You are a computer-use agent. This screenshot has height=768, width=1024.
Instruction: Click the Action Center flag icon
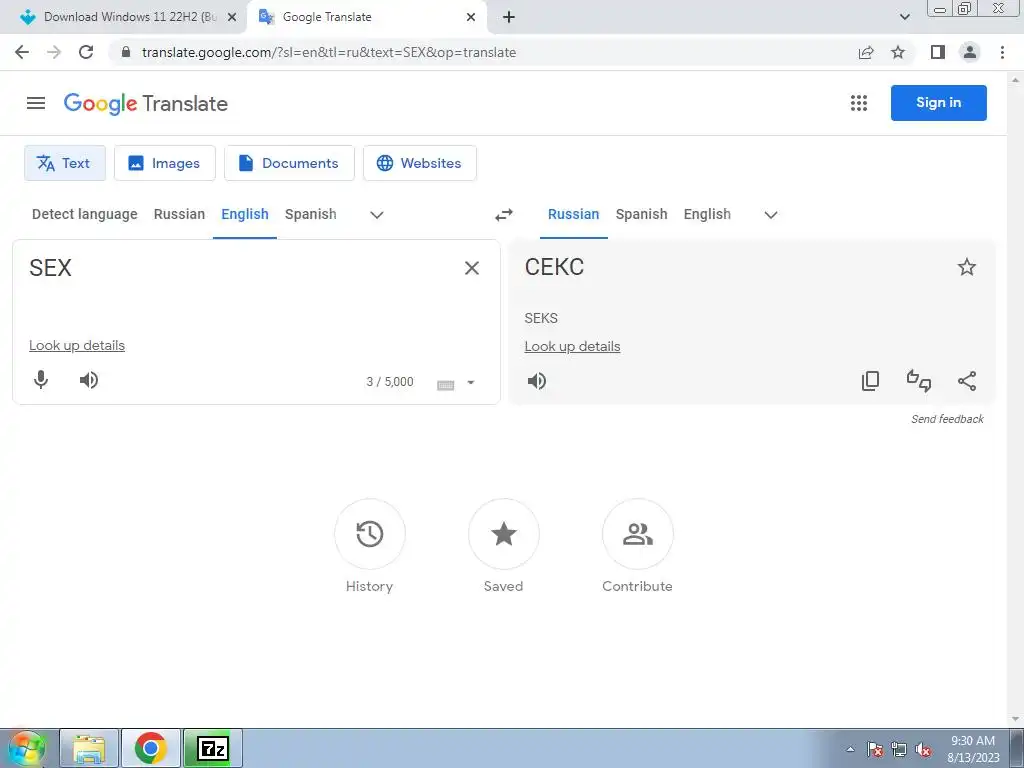coord(875,749)
